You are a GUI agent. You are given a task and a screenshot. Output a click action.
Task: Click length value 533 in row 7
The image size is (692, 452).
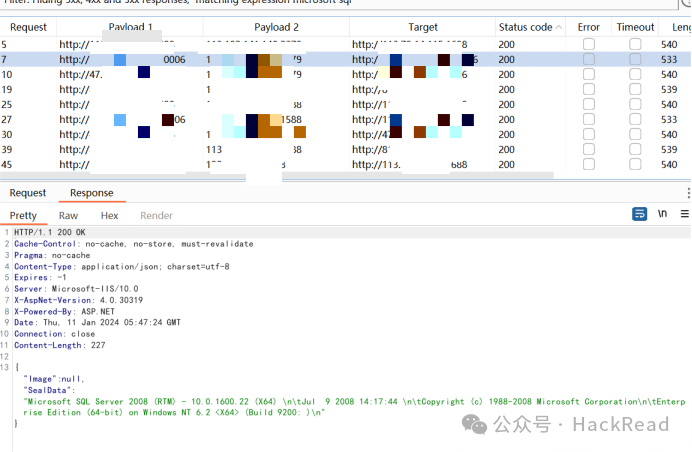669,59
